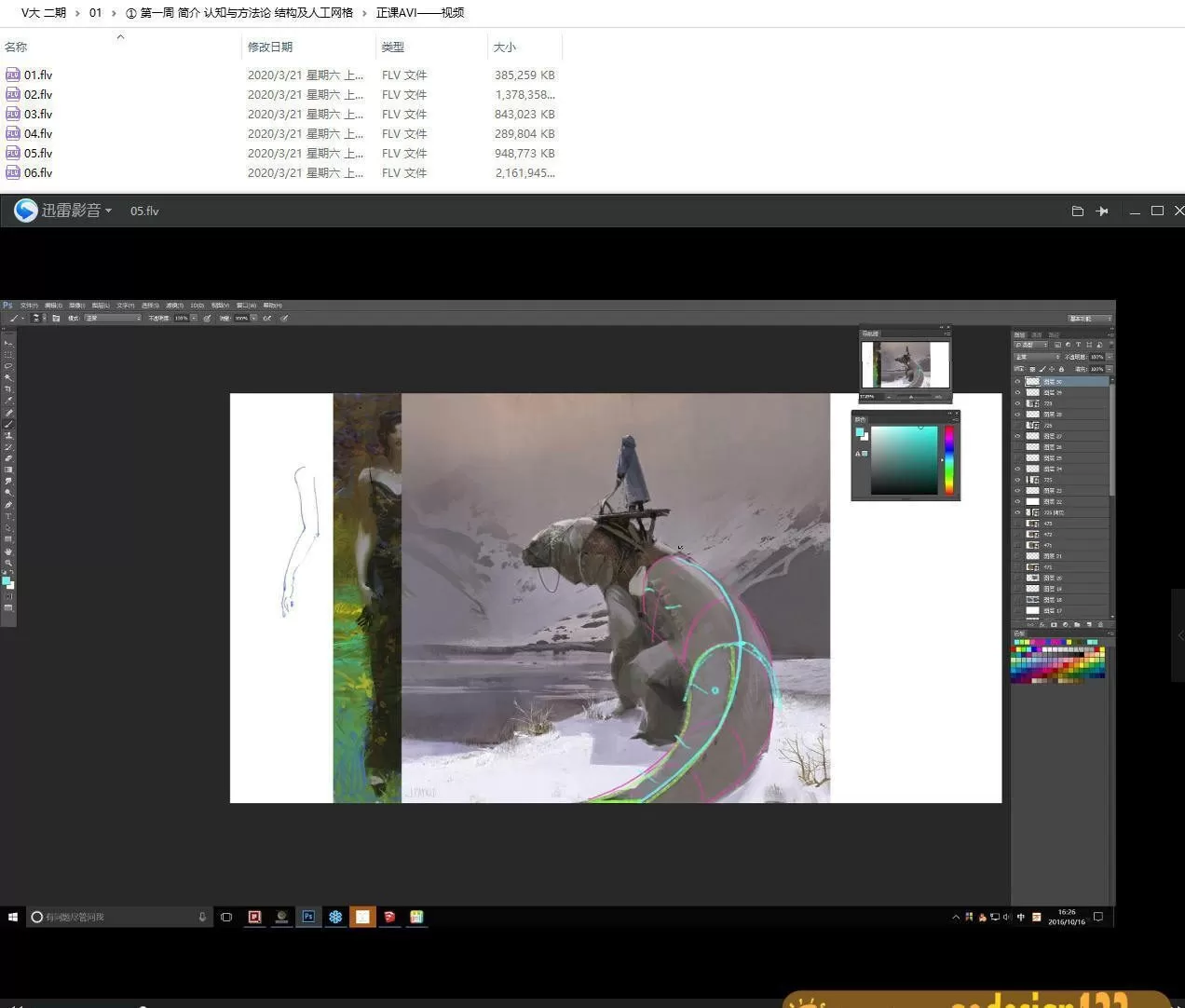Viewport: 1185px width, 1008px height.
Task: Sort files by the 修改日期 column header
Action: tap(270, 47)
